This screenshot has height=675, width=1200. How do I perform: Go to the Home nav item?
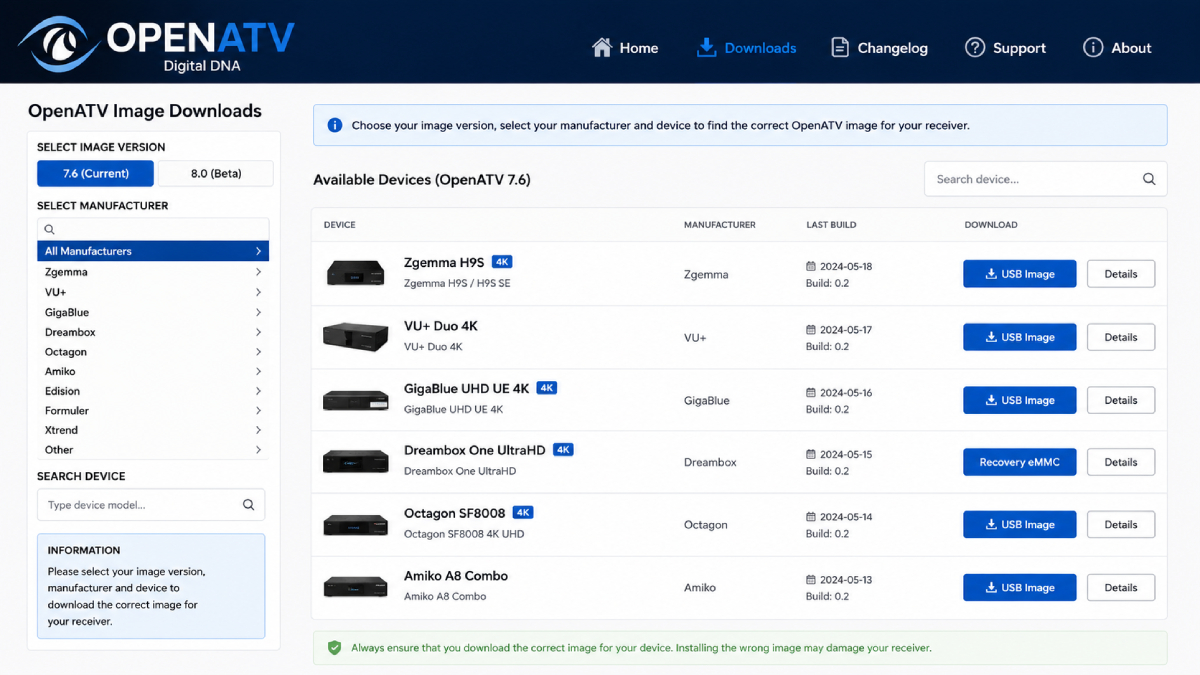click(x=625, y=47)
